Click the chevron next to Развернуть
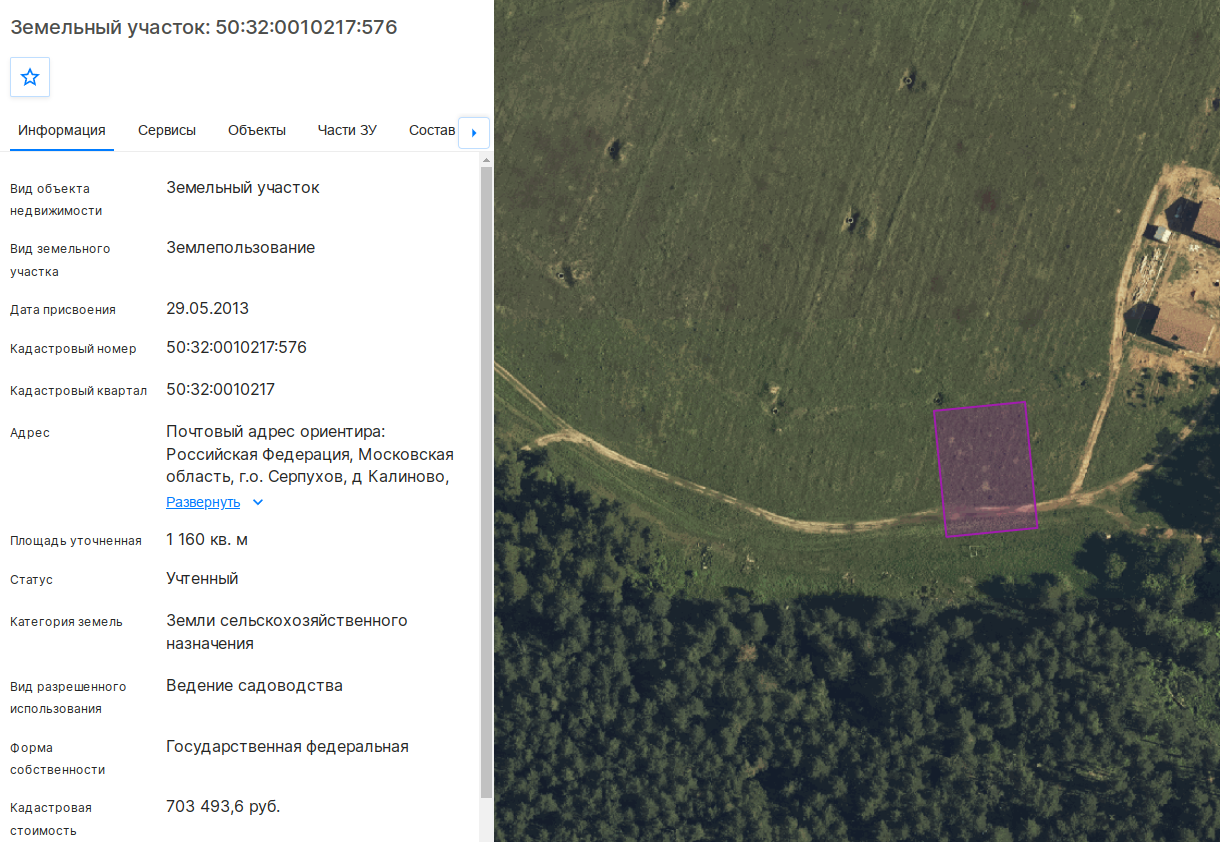 point(258,502)
